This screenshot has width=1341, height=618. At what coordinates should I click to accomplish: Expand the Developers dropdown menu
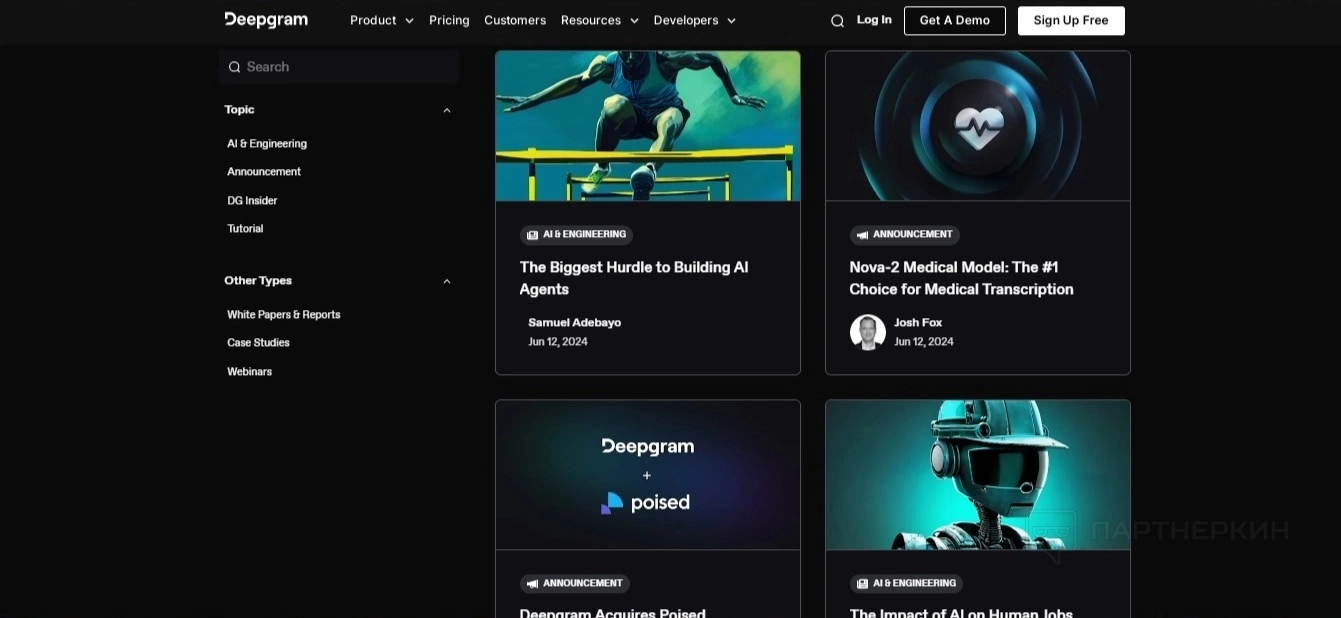click(695, 20)
